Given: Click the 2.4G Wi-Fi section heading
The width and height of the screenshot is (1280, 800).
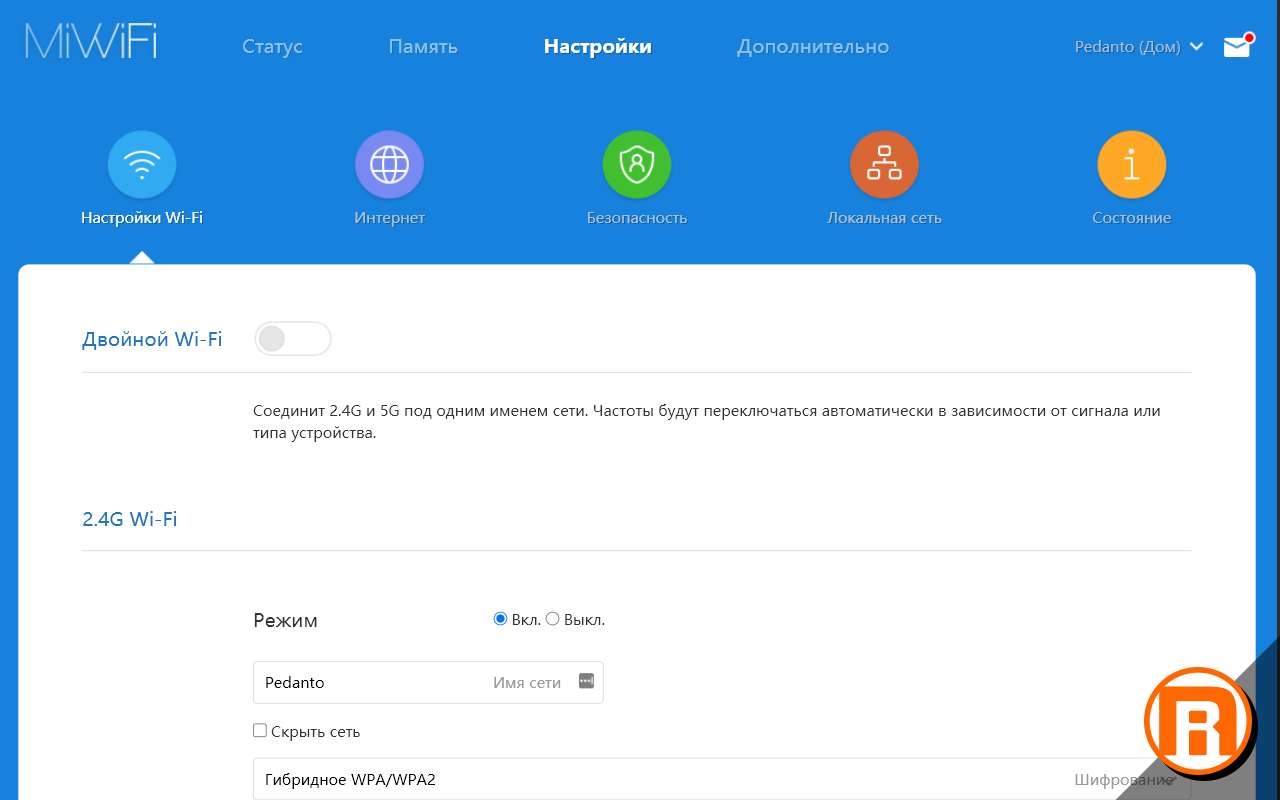Looking at the screenshot, I should coord(130,519).
